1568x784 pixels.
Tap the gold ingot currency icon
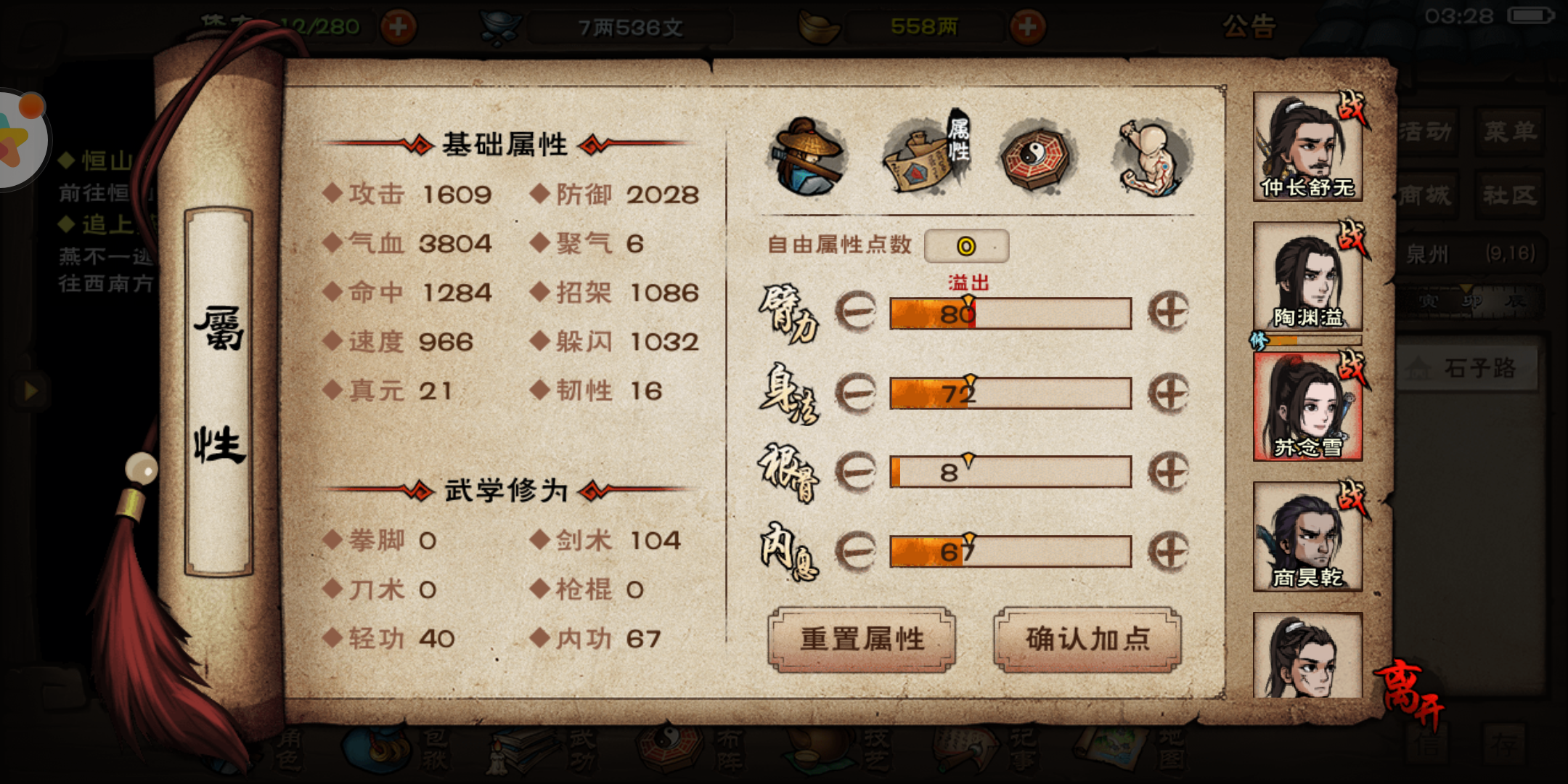tap(819, 27)
